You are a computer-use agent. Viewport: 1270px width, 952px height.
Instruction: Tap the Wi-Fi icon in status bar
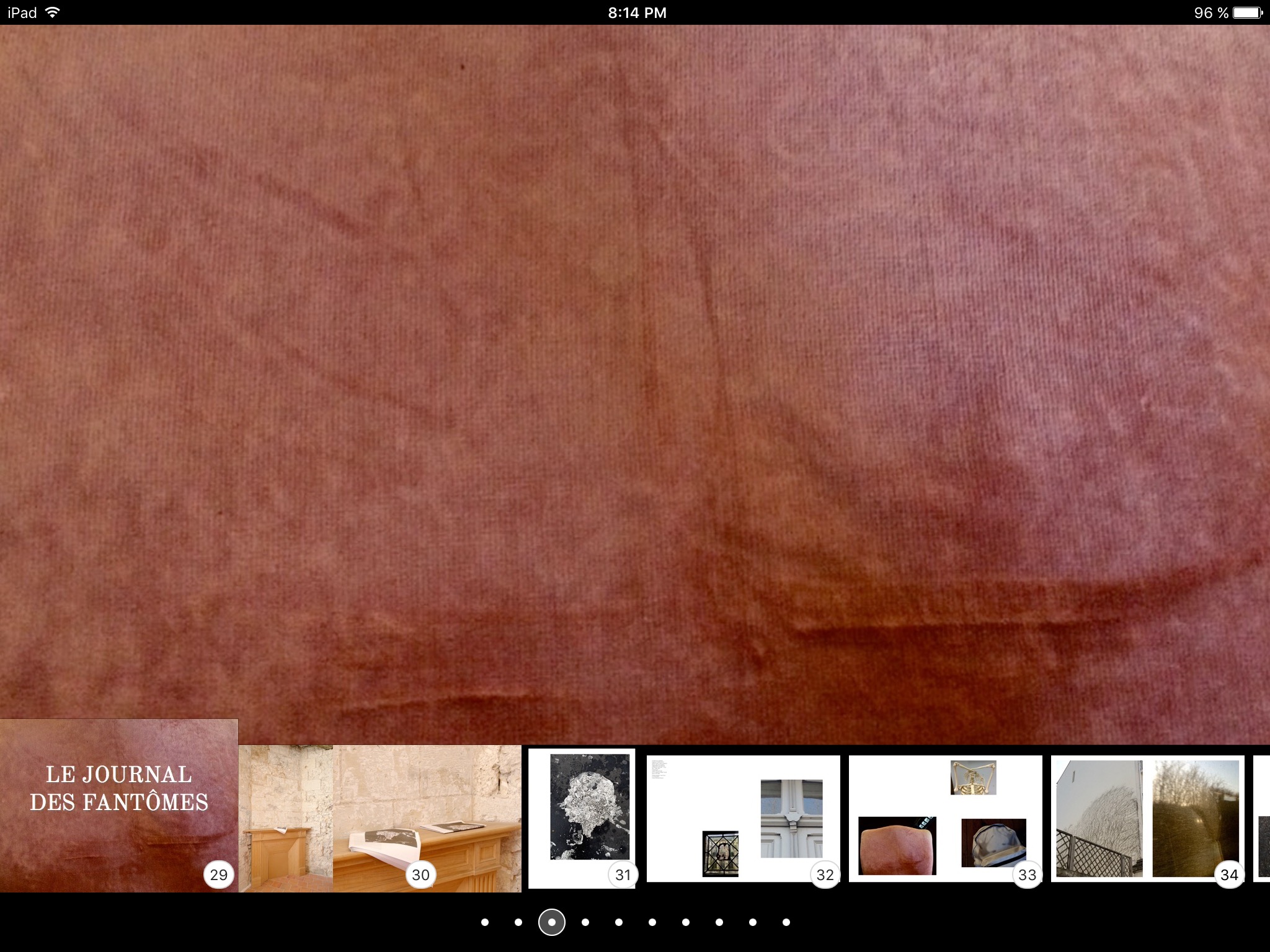tap(53, 12)
